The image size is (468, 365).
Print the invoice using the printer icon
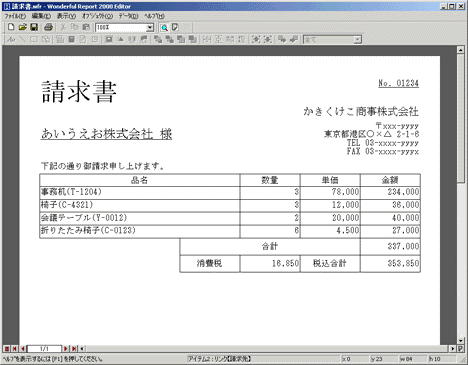coord(48,27)
